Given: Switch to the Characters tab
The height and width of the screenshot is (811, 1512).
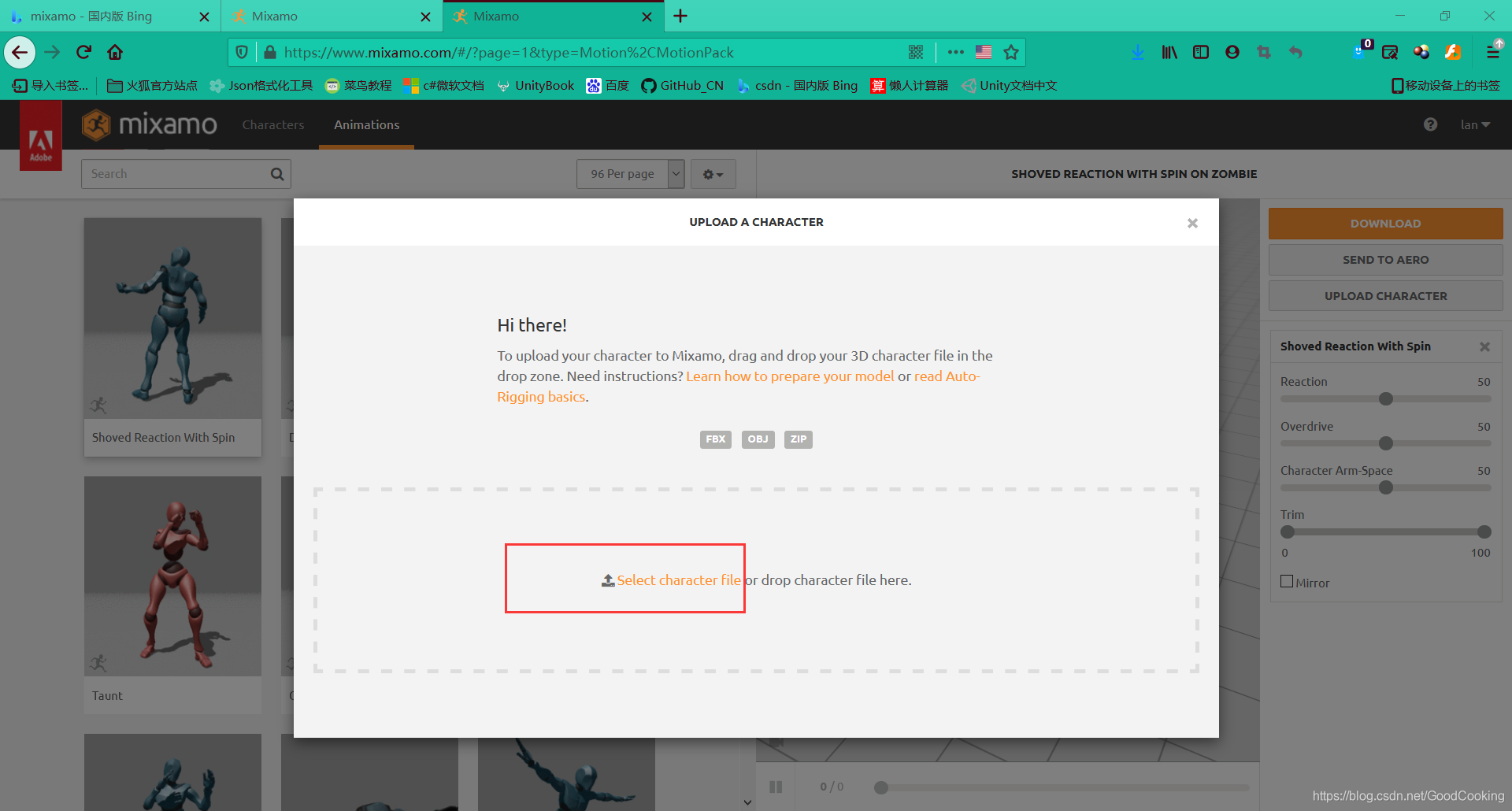Looking at the screenshot, I should tap(273, 124).
